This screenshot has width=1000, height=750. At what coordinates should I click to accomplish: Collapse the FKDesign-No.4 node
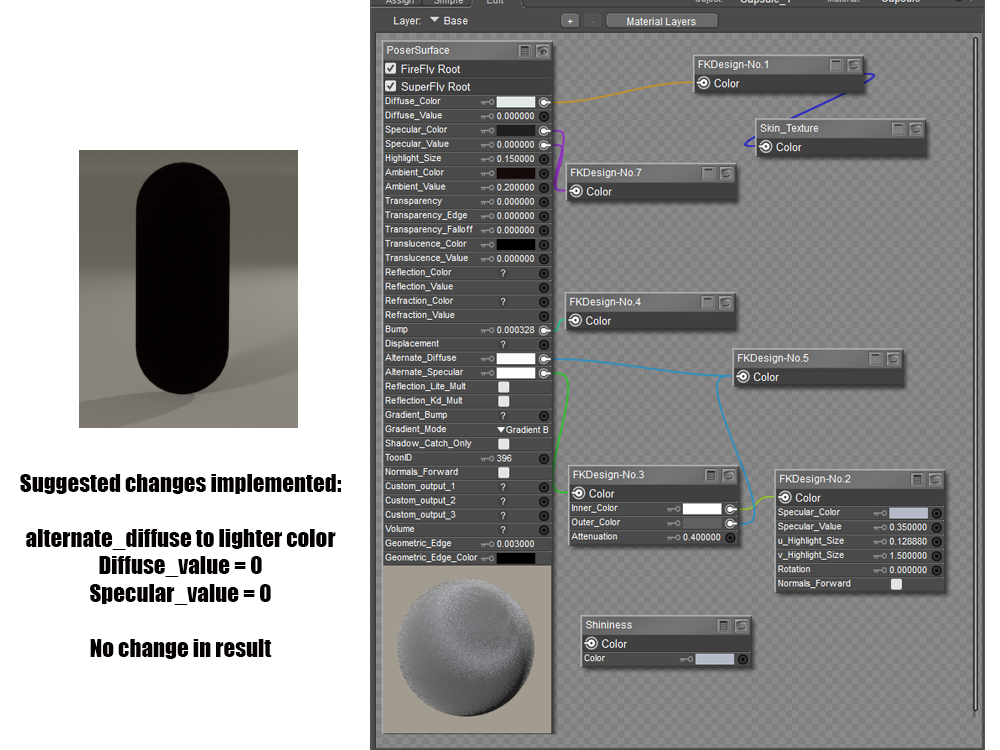pos(707,302)
